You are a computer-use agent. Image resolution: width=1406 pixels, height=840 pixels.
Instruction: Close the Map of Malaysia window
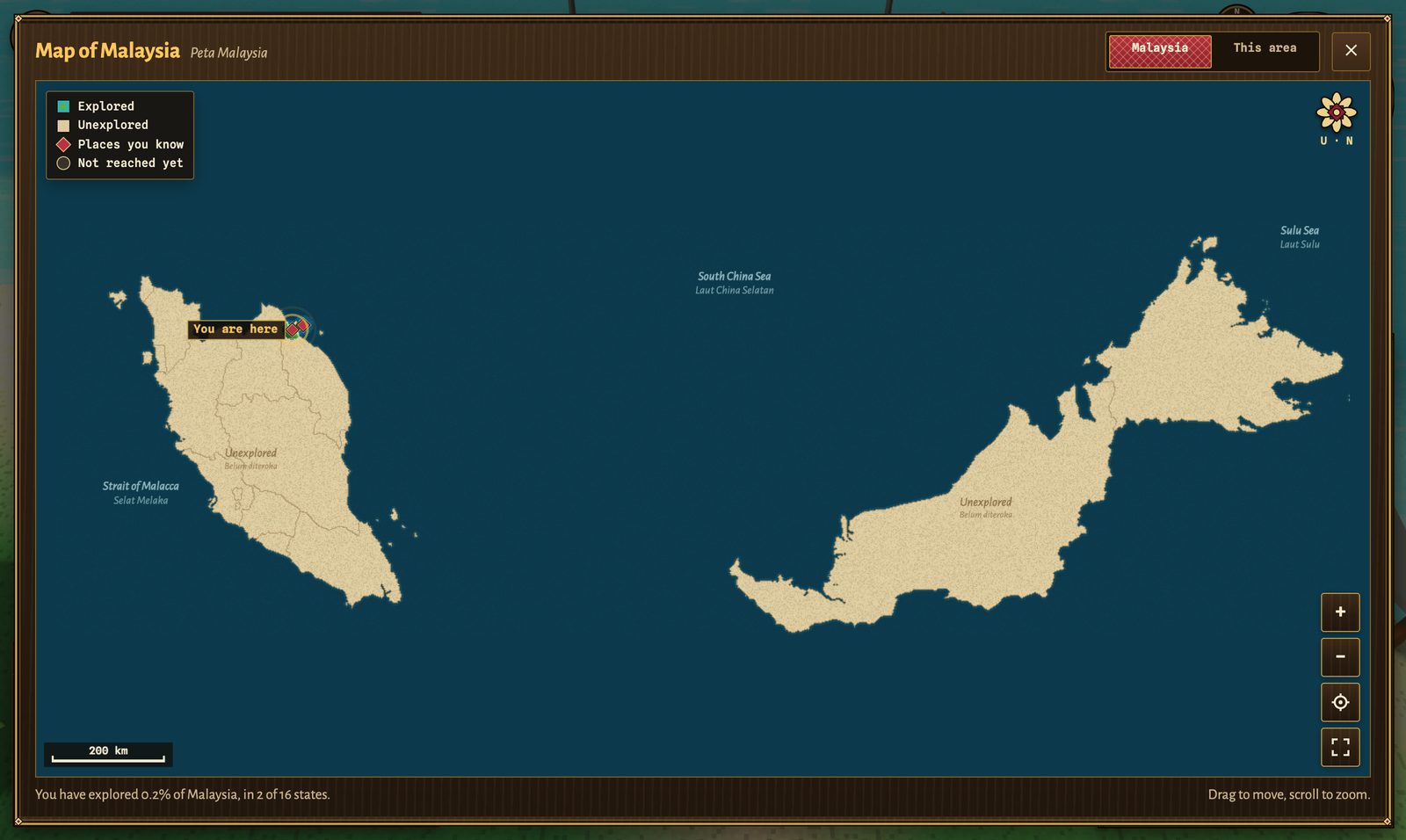coord(1351,51)
